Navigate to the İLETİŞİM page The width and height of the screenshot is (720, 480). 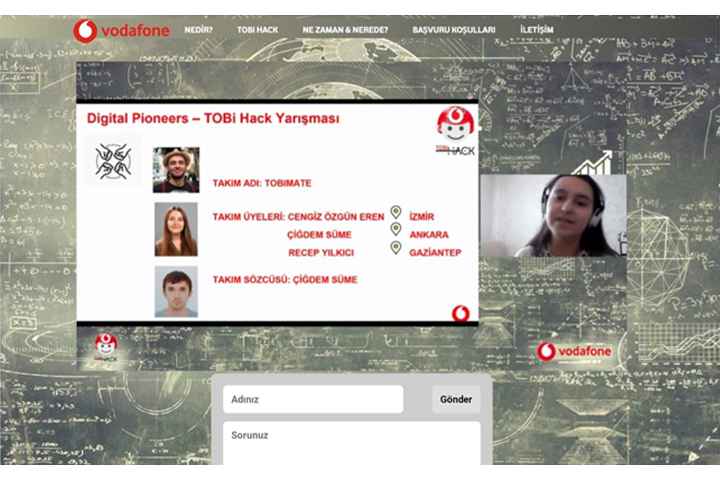click(536, 30)
